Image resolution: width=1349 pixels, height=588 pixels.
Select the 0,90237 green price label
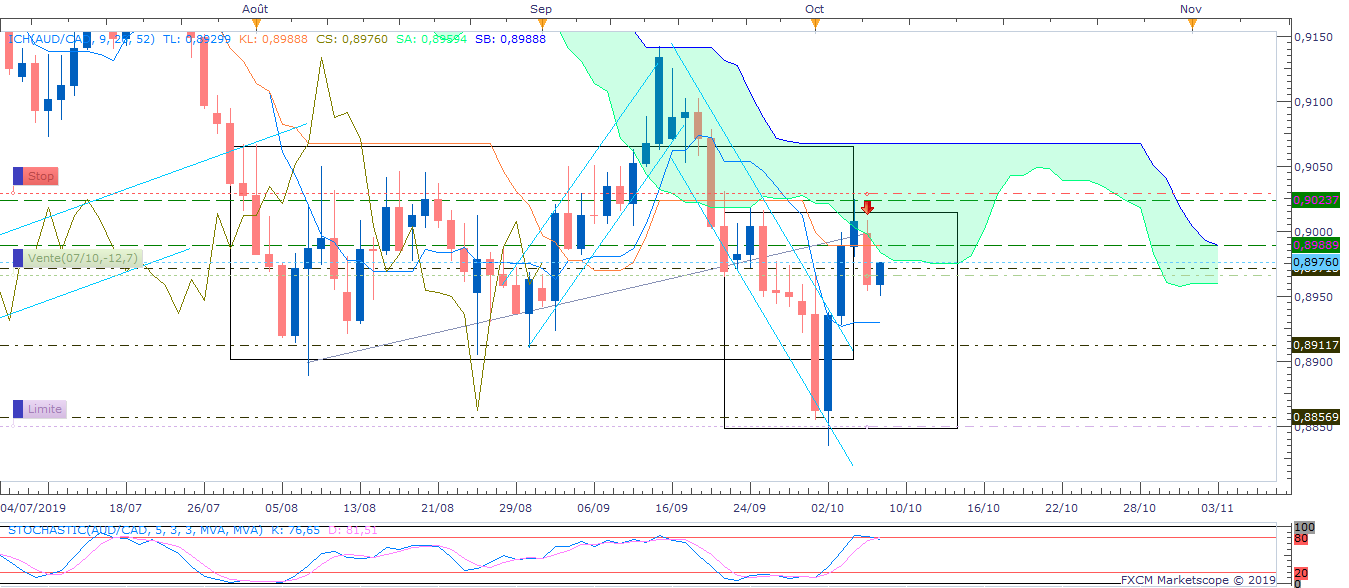point(1316,200)
